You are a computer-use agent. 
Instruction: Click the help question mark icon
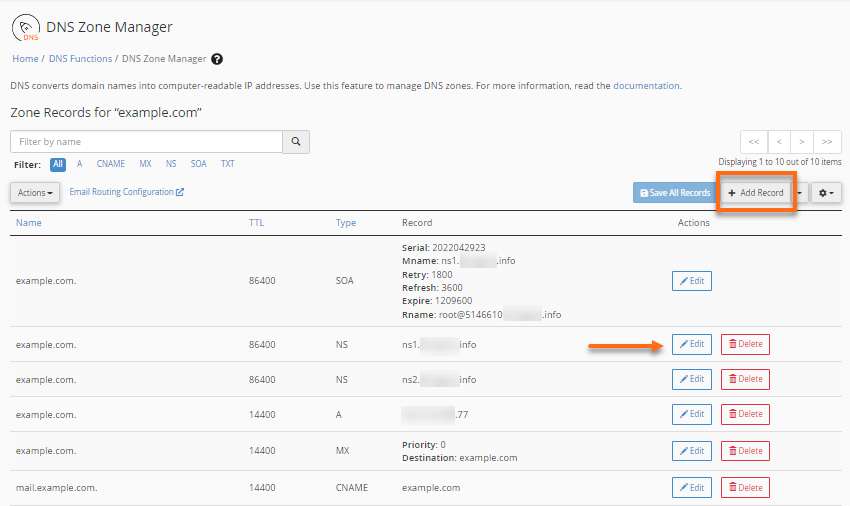click(x=217, y=60)
